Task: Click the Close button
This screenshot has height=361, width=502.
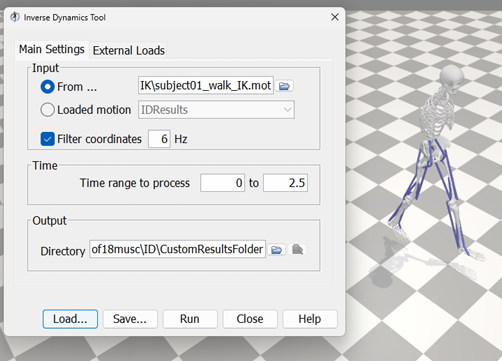Action: coord(250,319)
